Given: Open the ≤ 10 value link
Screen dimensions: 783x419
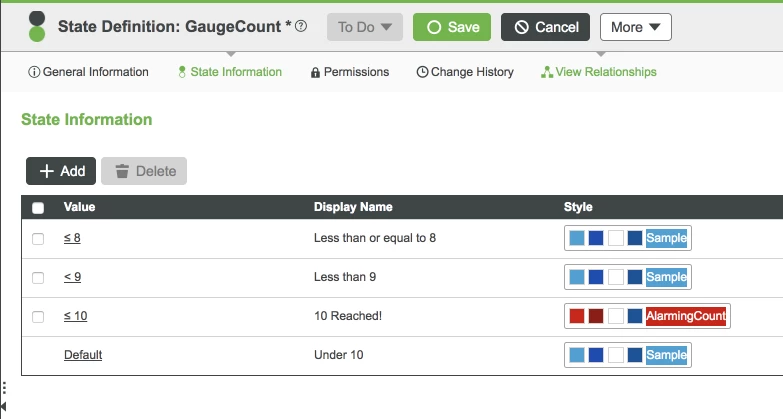Looking at the screenshot, I should pyautogui.click(x=75, y=316).
